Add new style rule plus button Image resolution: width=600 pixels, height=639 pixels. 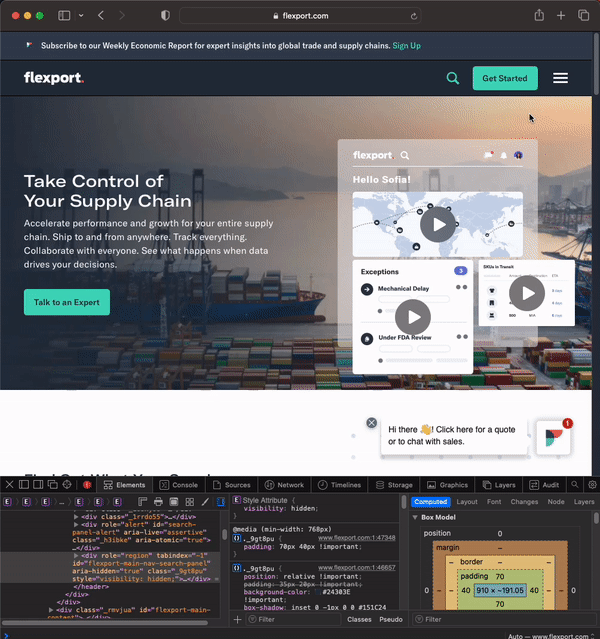(x=238, y=619)
